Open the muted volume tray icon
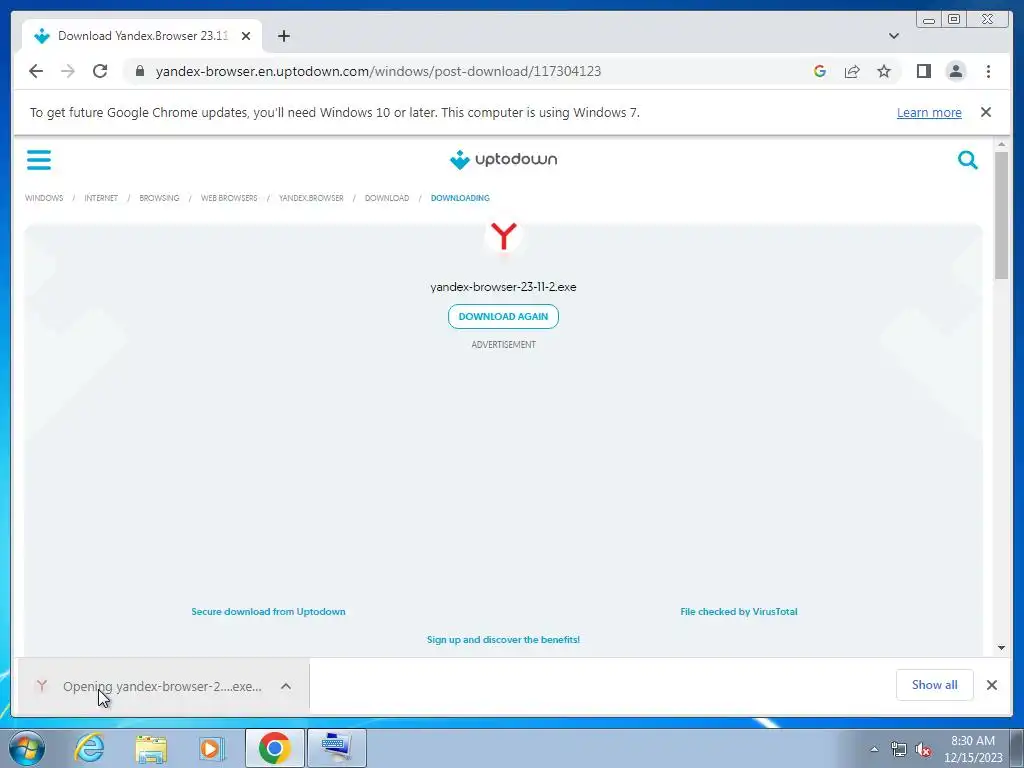The image size is (1024, 768). 923,750
